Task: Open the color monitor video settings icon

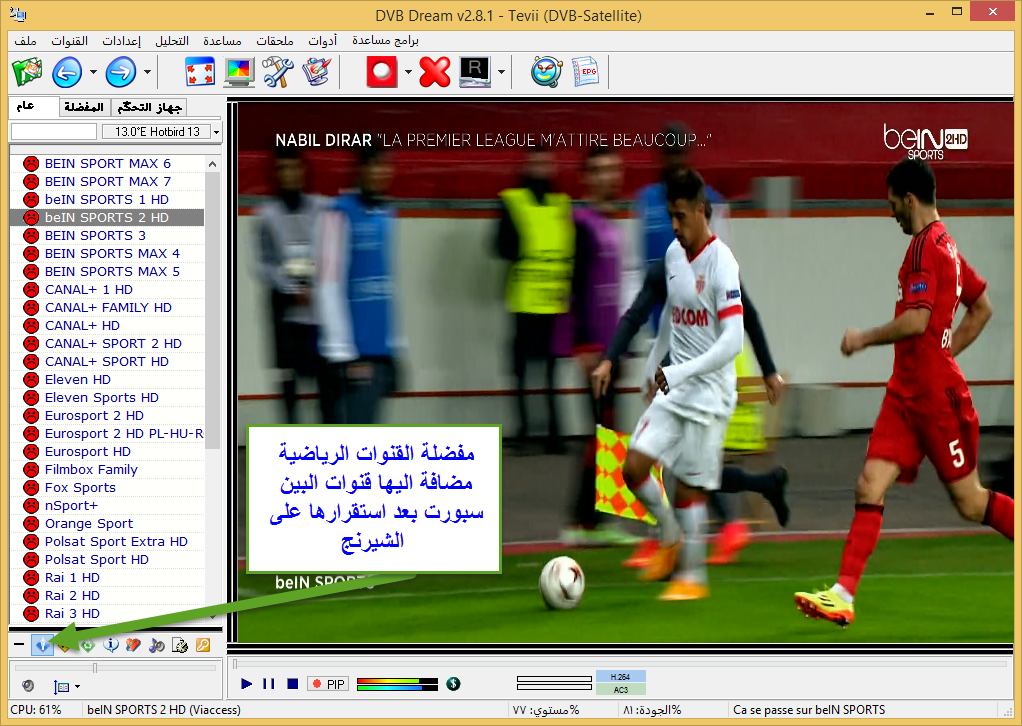Action: tap(239, 72)
